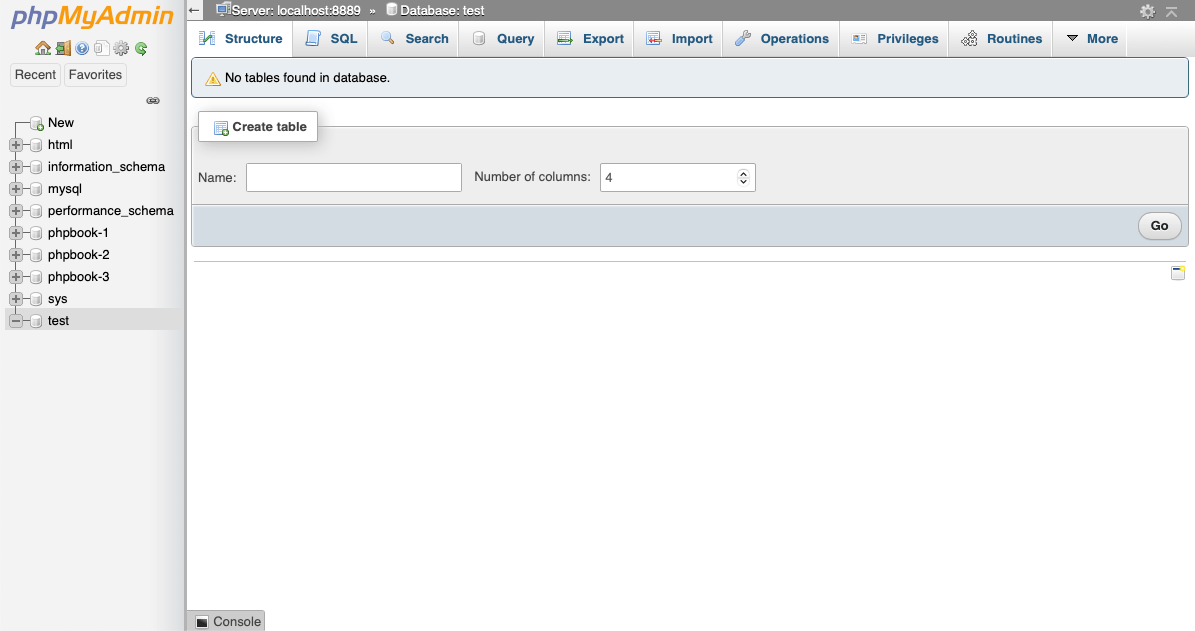1195x631 pixels.
Task: Open page settings gear in top bar
Action: (x=1146, y=10)
